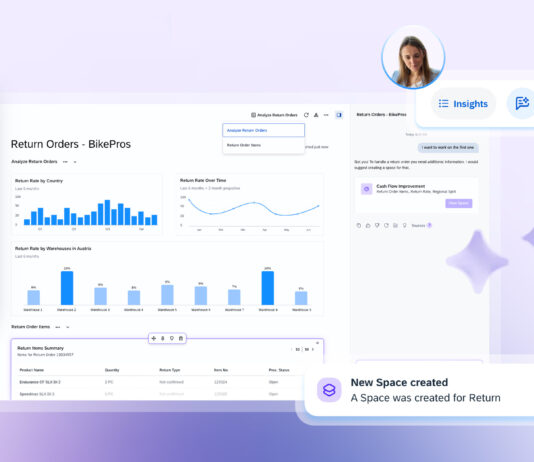
Task: Click the Warehouse 2 bar in chart
Action: [67, 288]
